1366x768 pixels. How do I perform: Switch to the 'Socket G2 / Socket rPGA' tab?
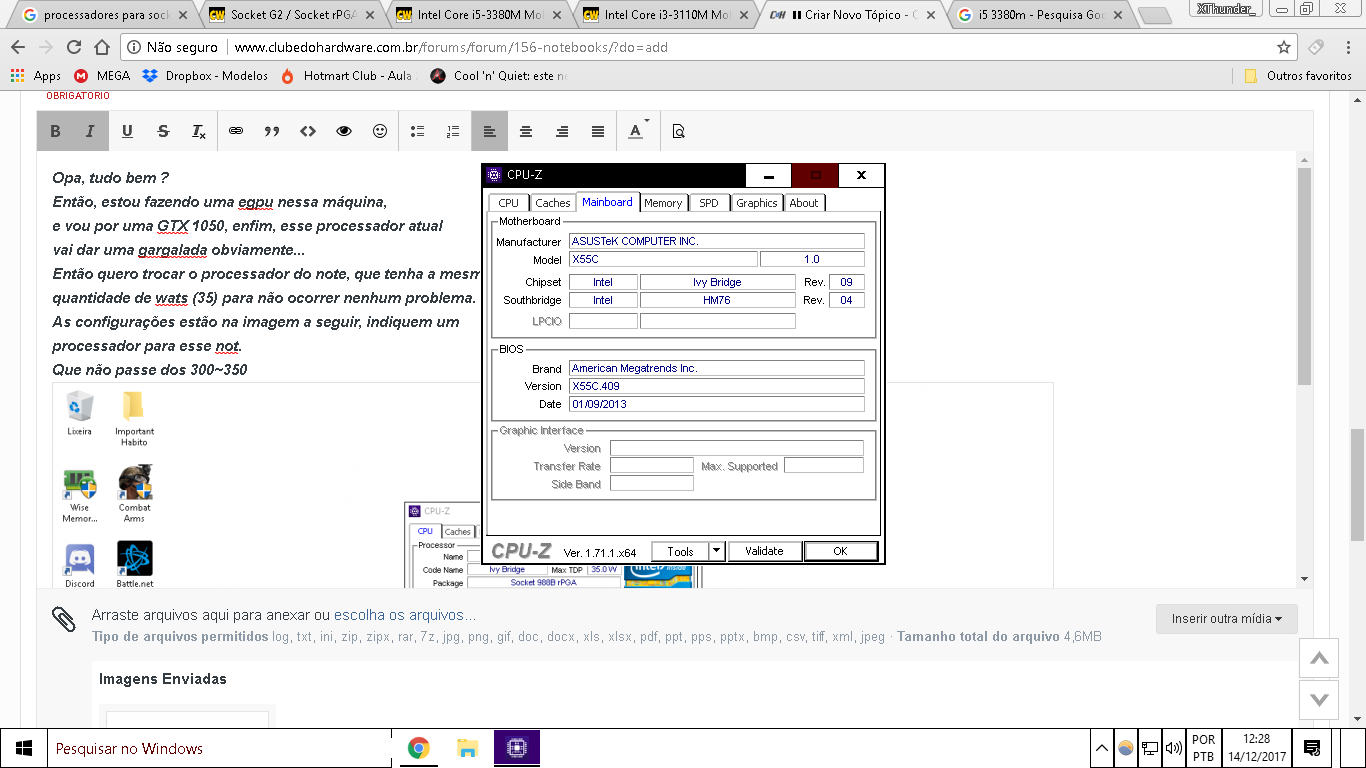click(x=290, y=15)
